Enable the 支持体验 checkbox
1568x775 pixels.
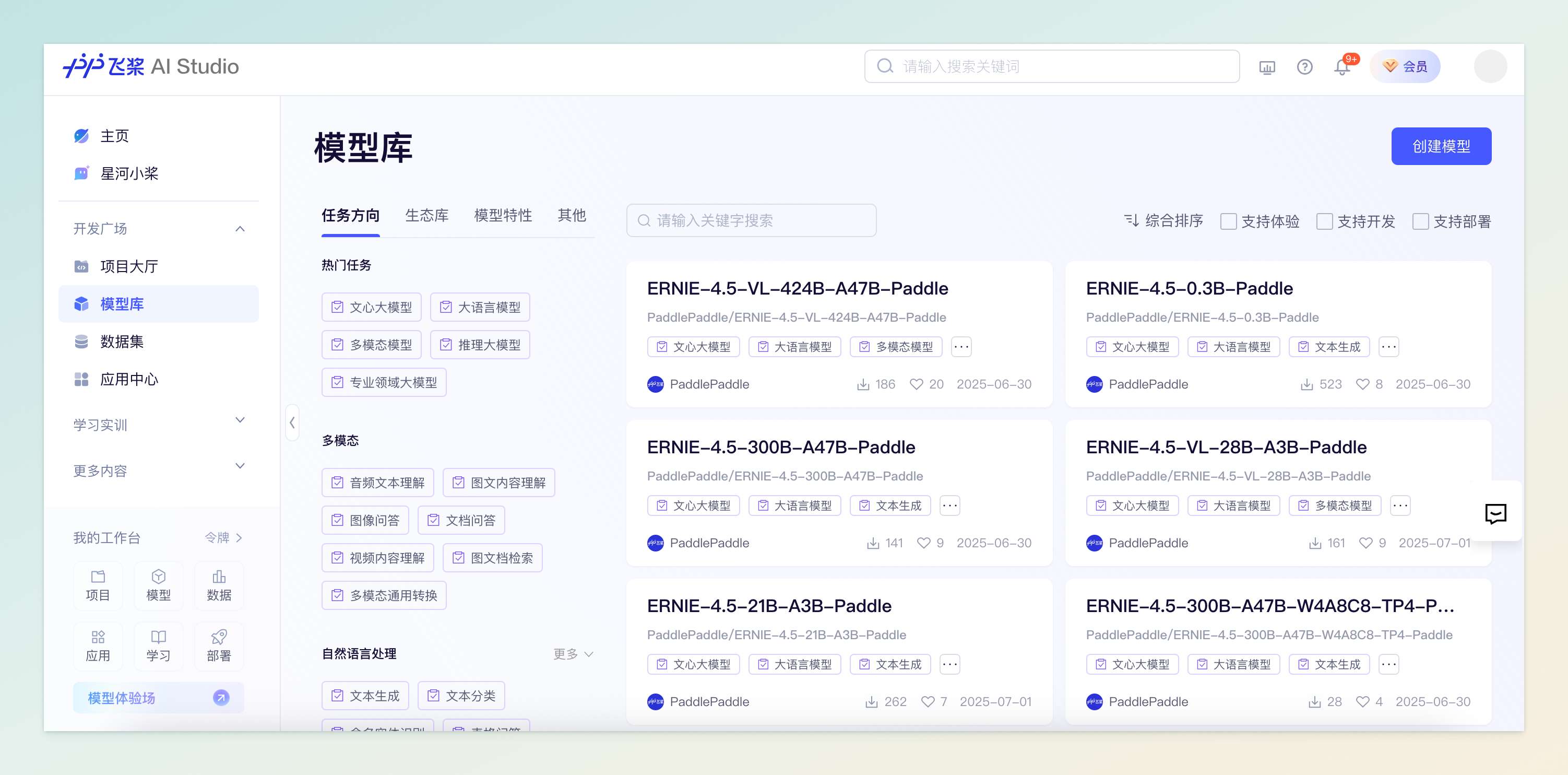[x=1228, y=221]
